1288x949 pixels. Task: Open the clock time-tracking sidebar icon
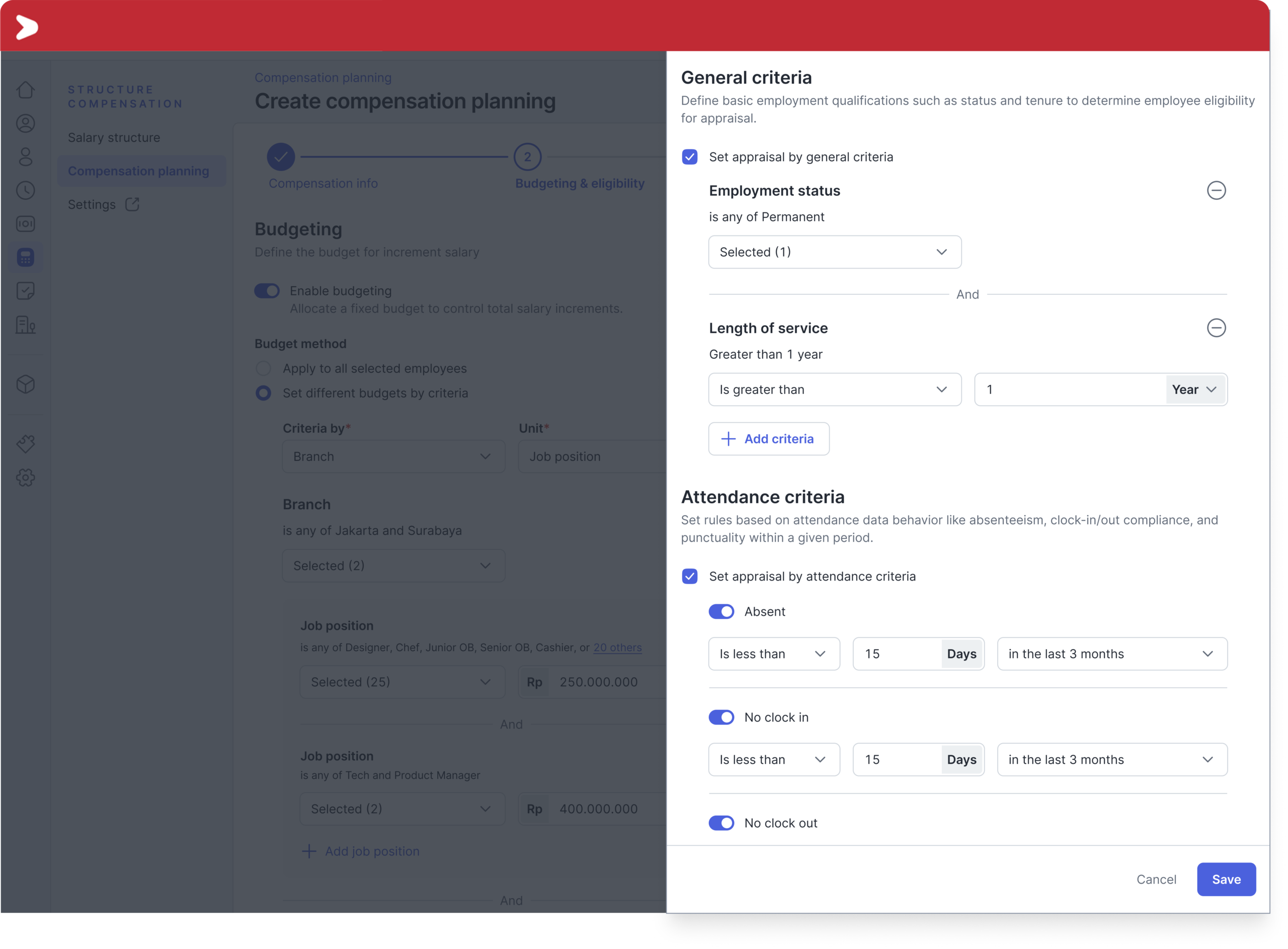[25, 190]
